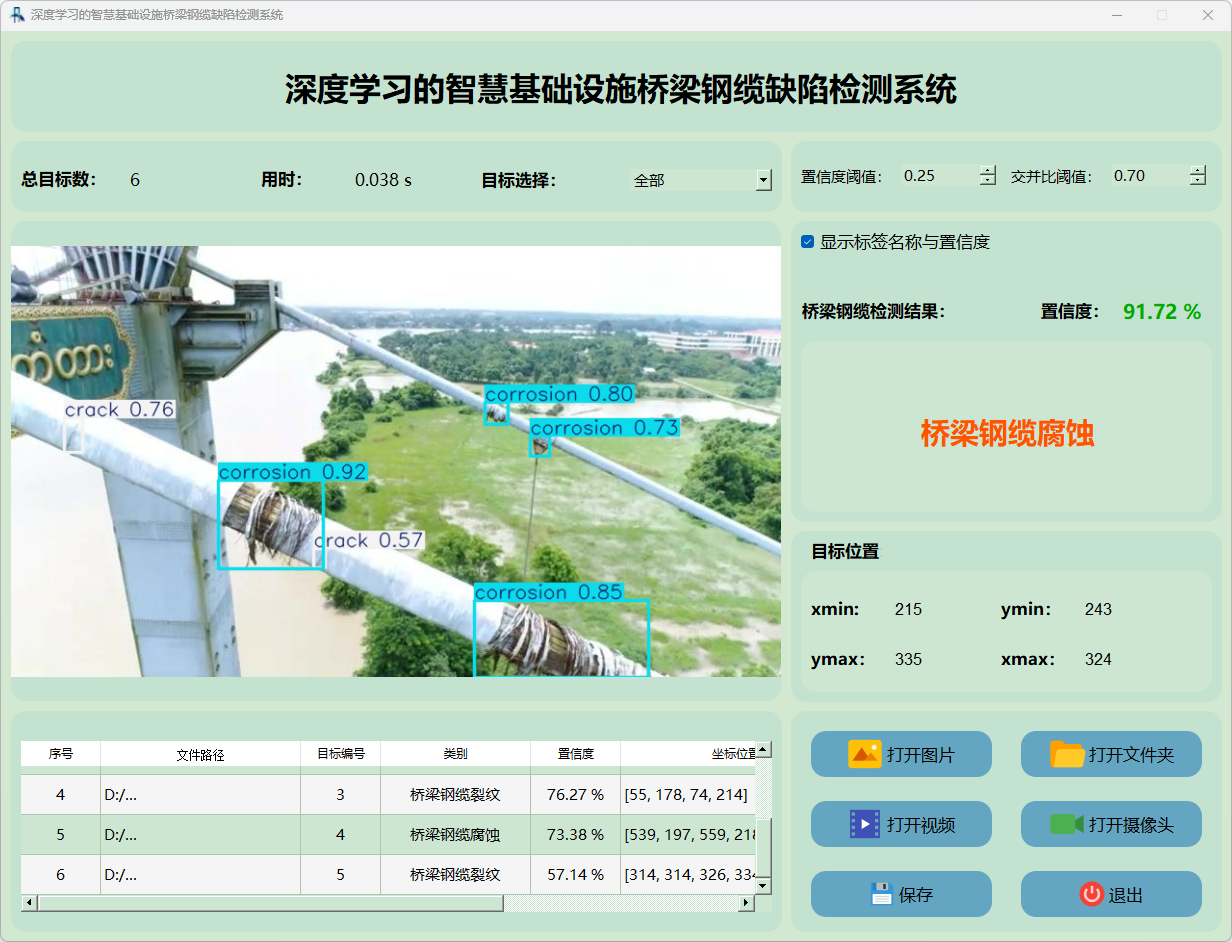This screenshot has height=942, width=1232.
Task: Click the film icon for Open Video
Action: click(864, 824)
